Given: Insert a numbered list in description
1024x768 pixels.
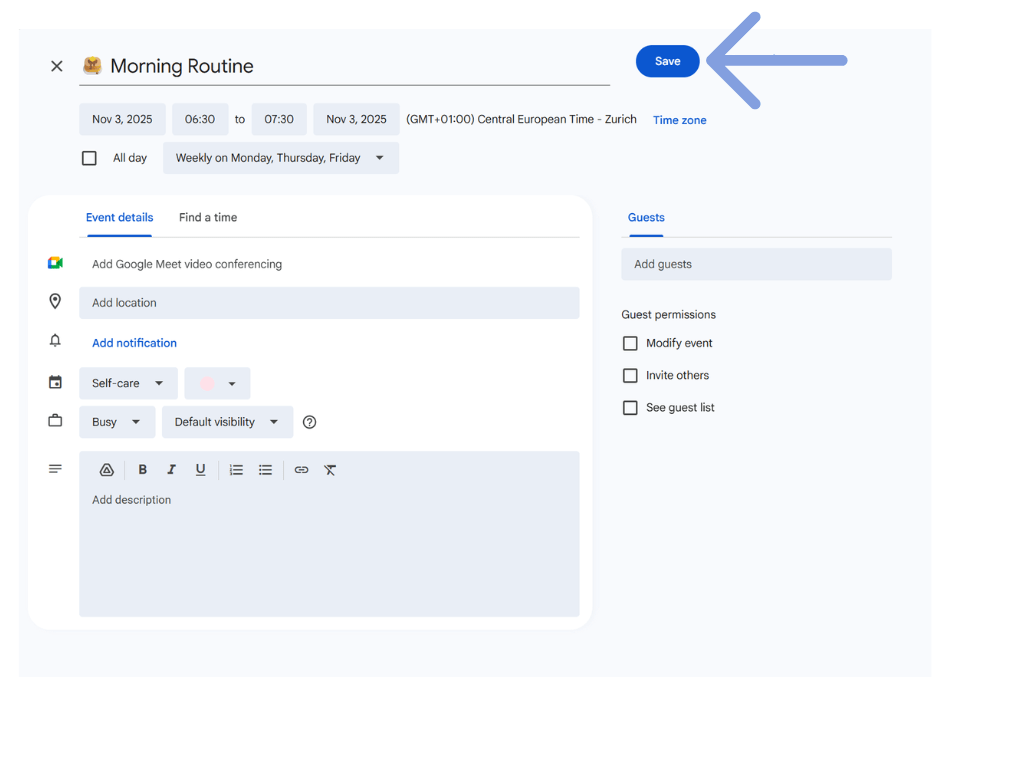Looking at the screenshot, I should click(x=236, y=470).
